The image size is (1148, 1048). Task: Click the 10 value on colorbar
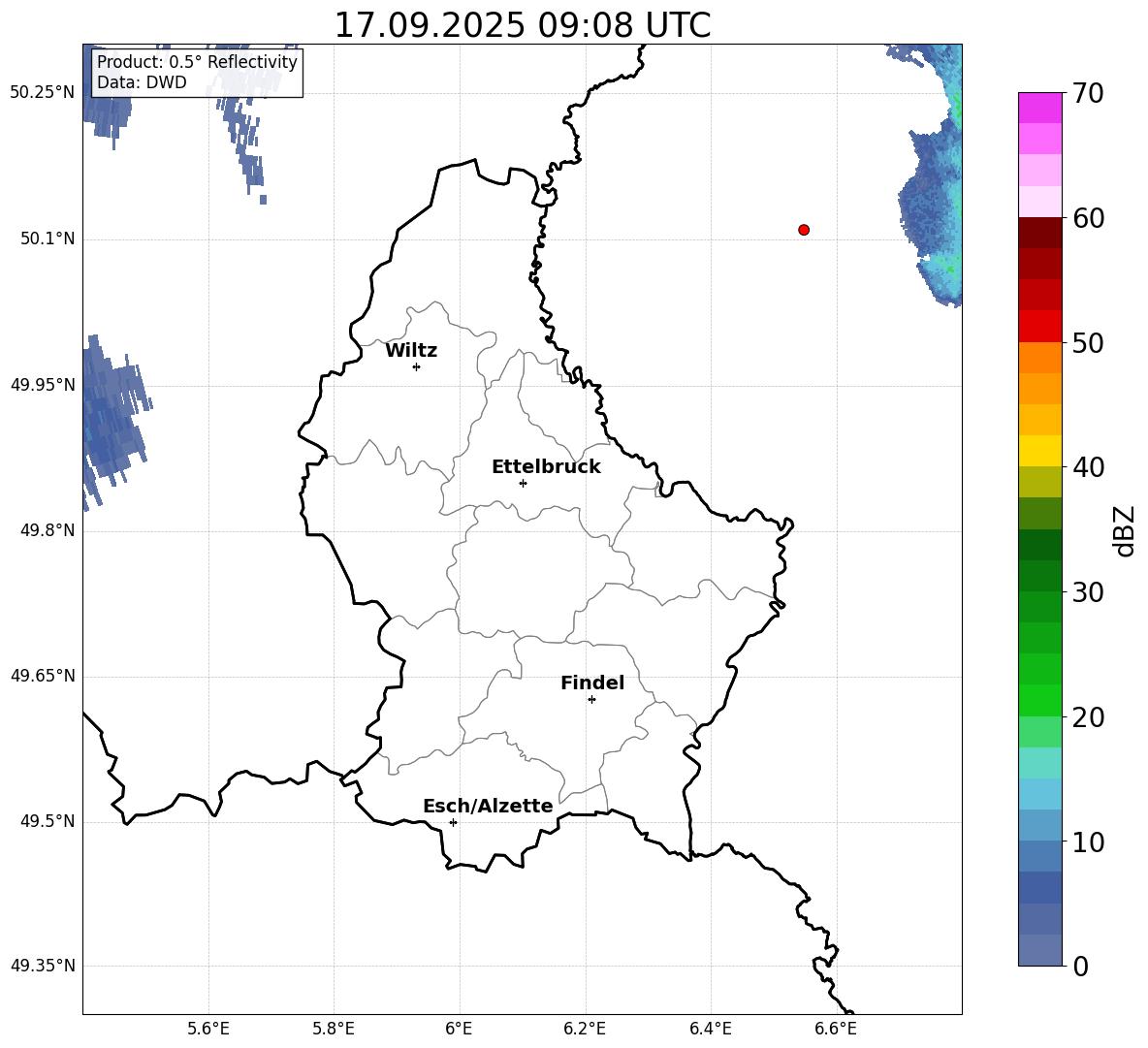pos(1088,842)
